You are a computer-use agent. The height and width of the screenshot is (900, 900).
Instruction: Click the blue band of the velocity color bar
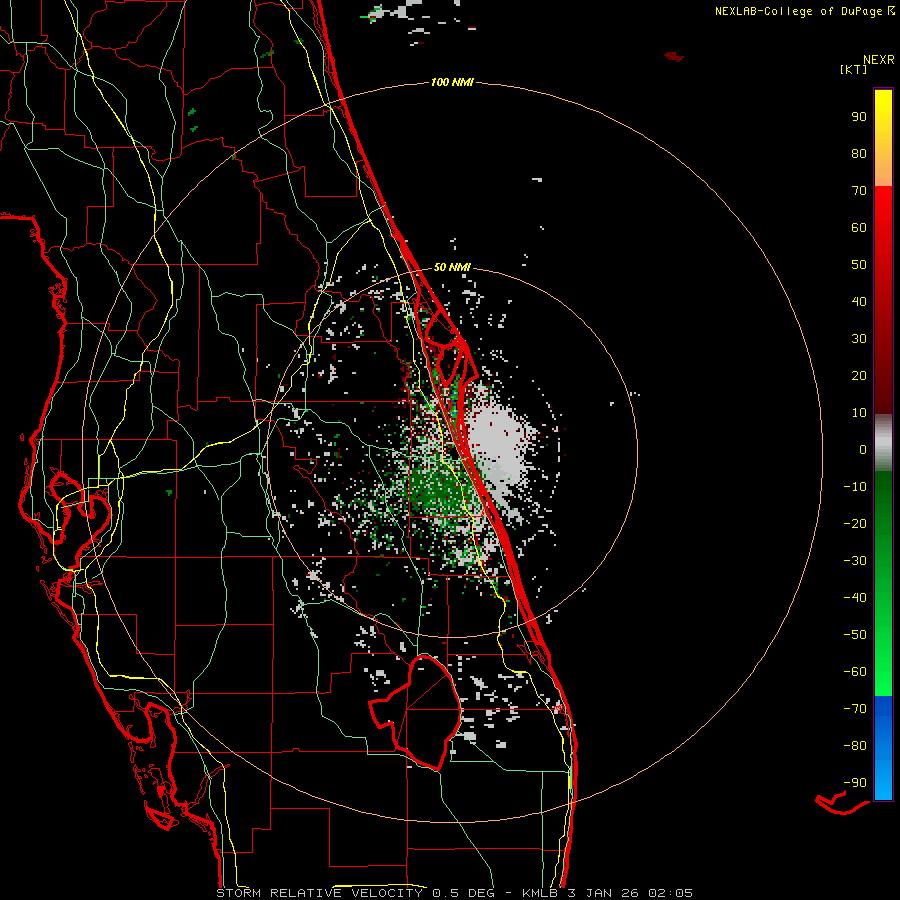[x=883, y=748]
